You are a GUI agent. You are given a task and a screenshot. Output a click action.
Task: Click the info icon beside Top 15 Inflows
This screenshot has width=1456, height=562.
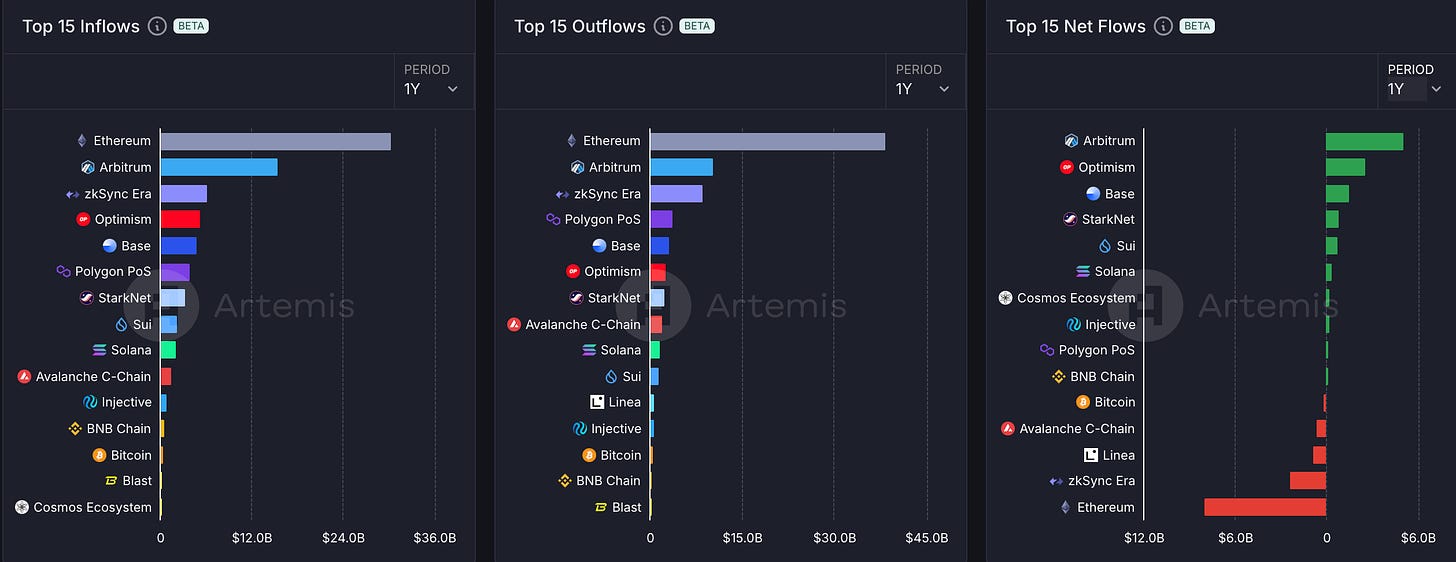click(x=157, y=27)
